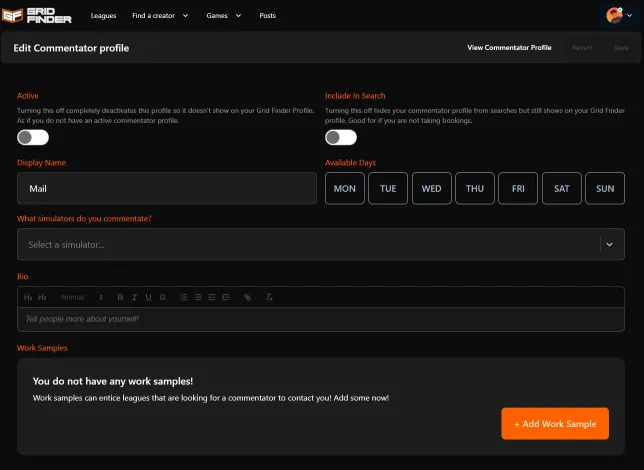The width and height of the screenshot is (644, 470).
Task: Select MON as available day
Action: tap(344, 188)
